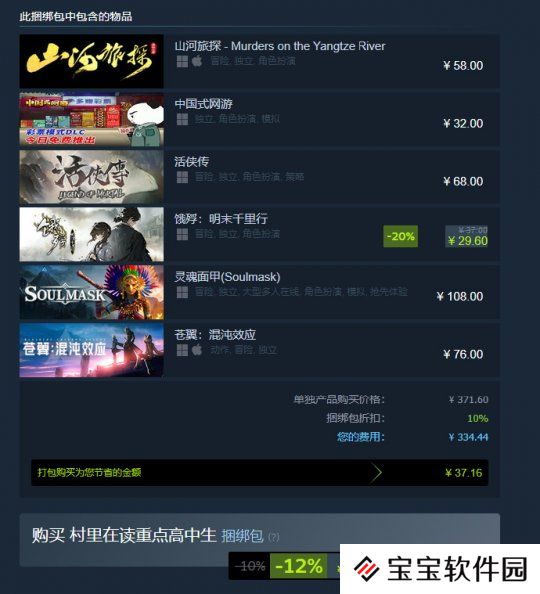Click the 宝宝软件园 watermark logo
The width and height of the screenshot is (540, 594).
pos(440,569)
